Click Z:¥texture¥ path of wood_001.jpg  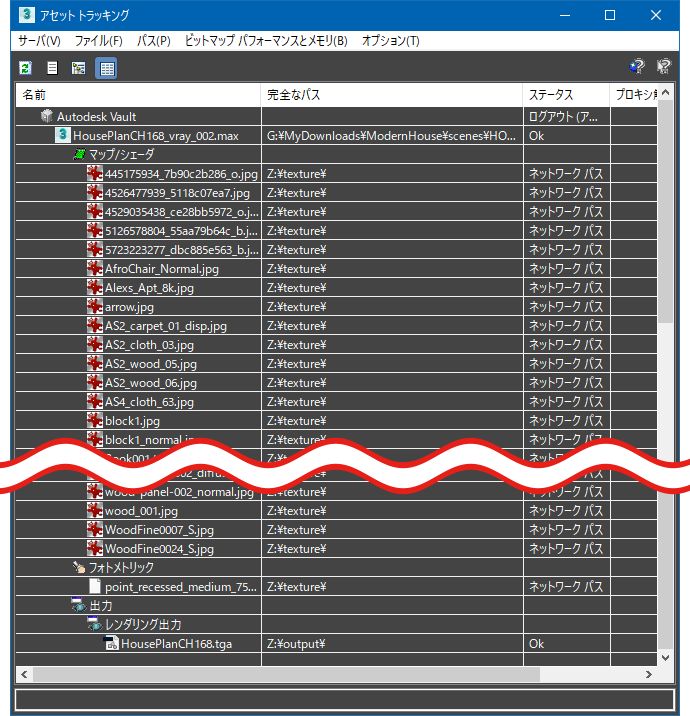pos(392,511)
